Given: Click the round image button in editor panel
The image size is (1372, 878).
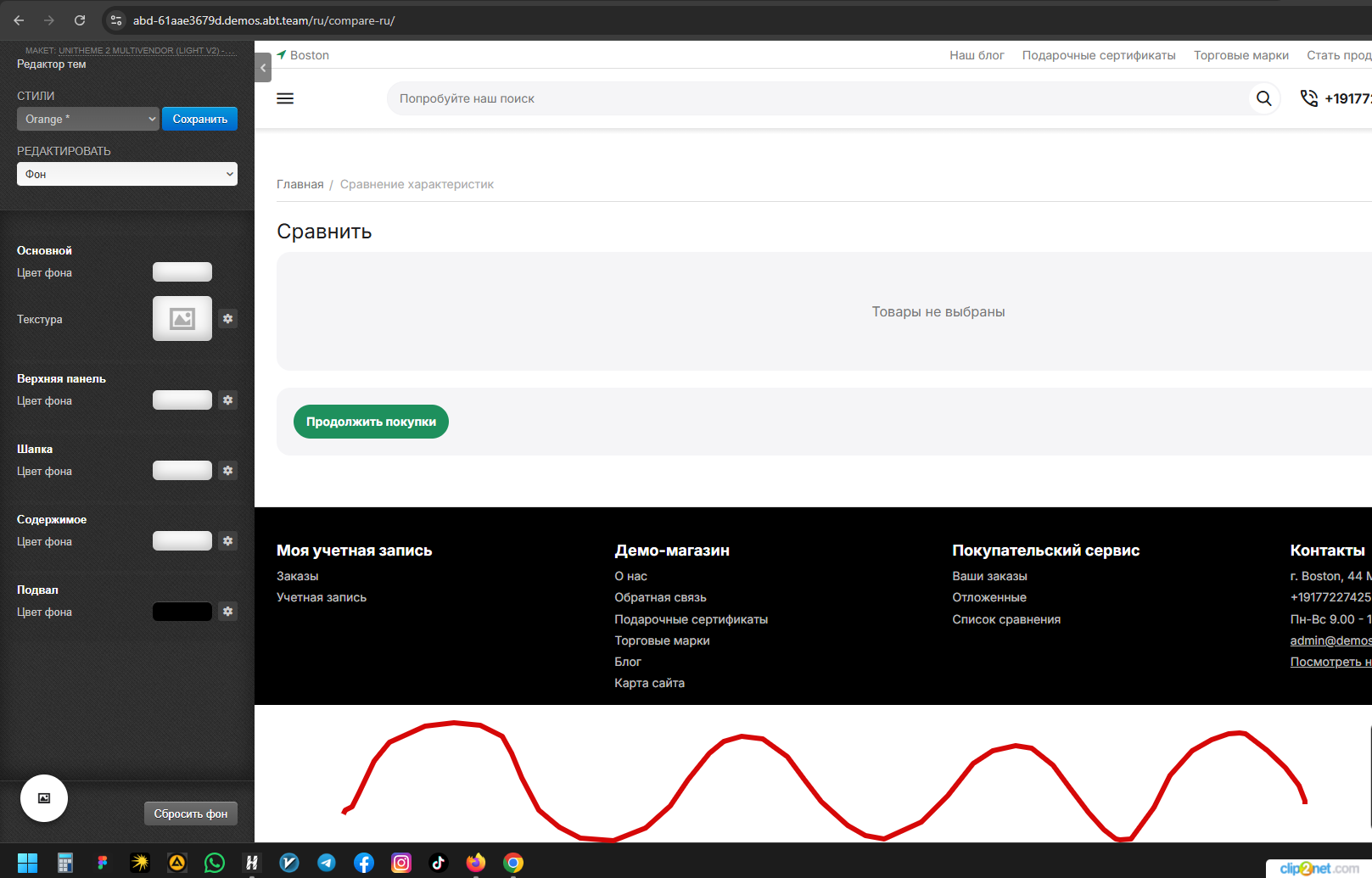Looking at the screenshot, I should pos(44,798).
